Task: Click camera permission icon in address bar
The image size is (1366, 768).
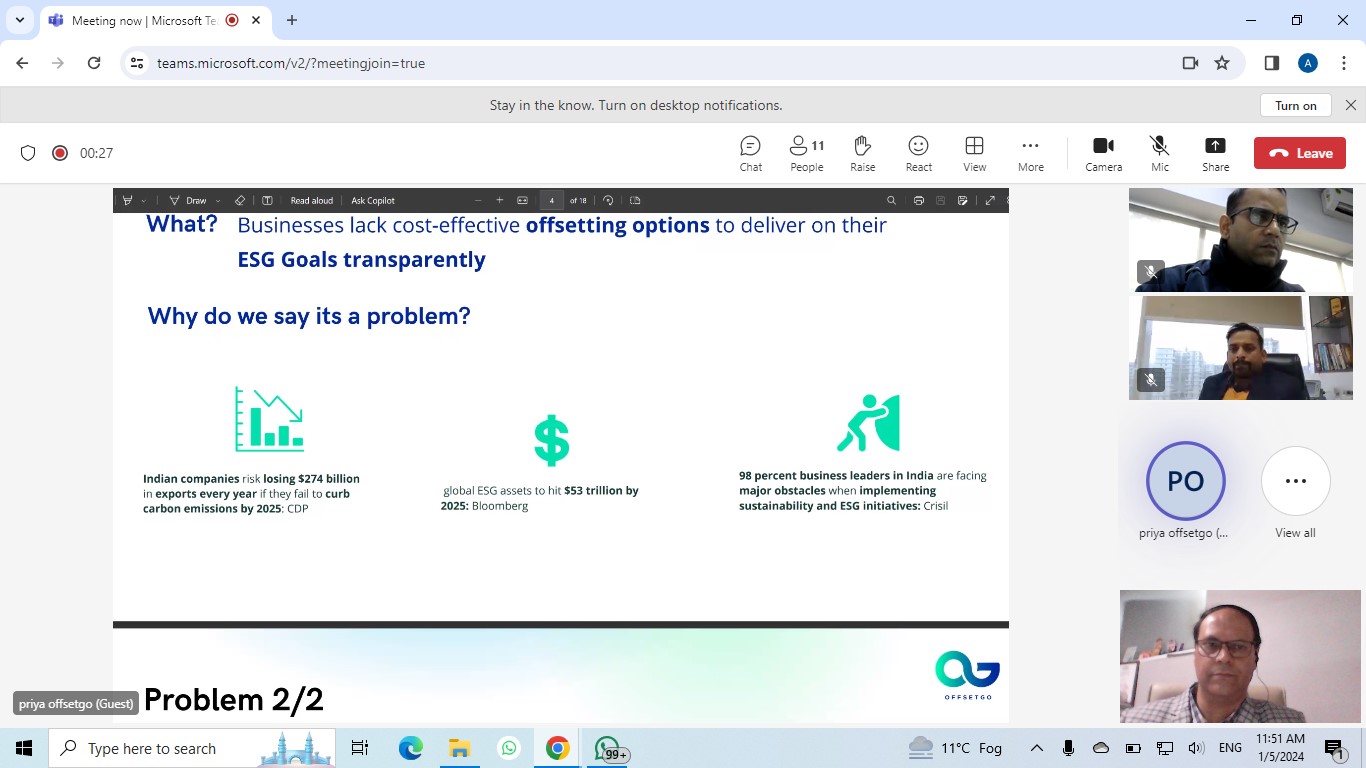Action: pos(1190,63)
